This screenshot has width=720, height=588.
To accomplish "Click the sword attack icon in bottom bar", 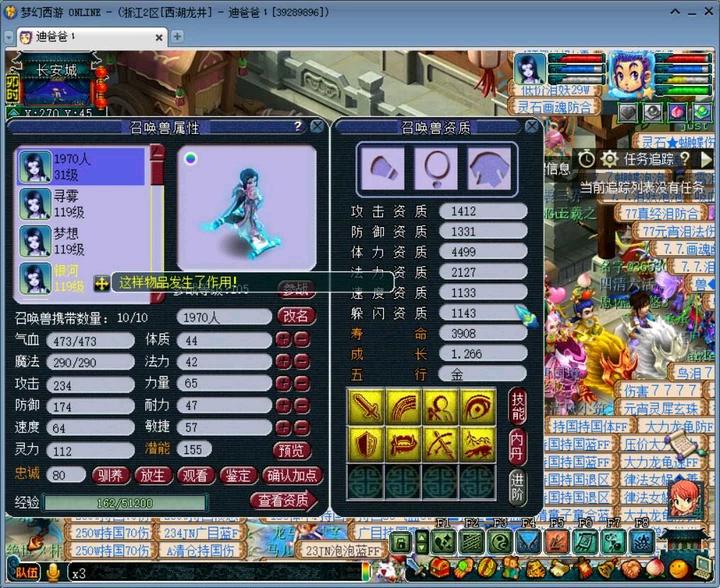I will [415, 567].
